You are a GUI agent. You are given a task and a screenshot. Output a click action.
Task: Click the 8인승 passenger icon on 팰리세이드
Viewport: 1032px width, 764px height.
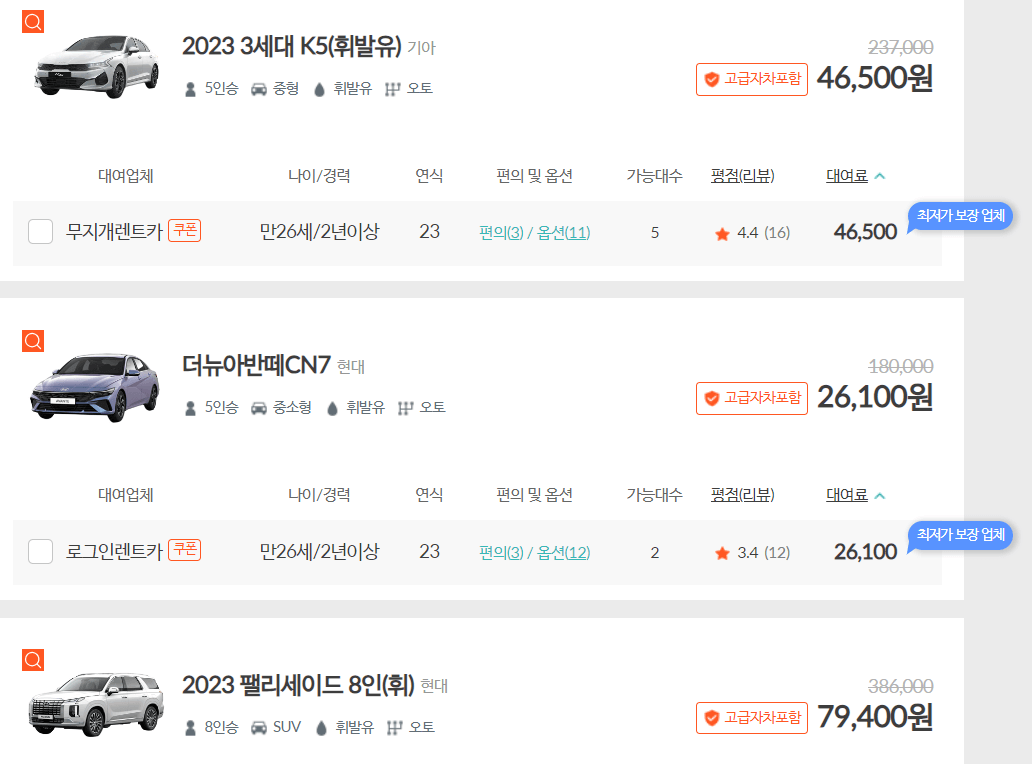pos(189,727)
